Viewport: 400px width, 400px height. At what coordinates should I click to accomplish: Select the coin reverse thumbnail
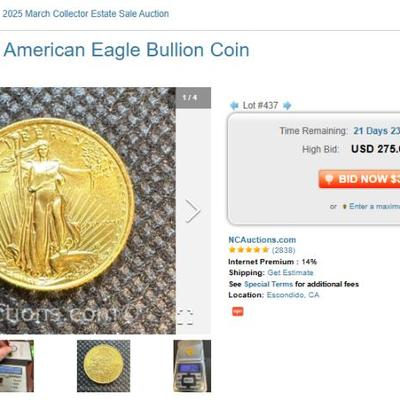coord(104,366)
